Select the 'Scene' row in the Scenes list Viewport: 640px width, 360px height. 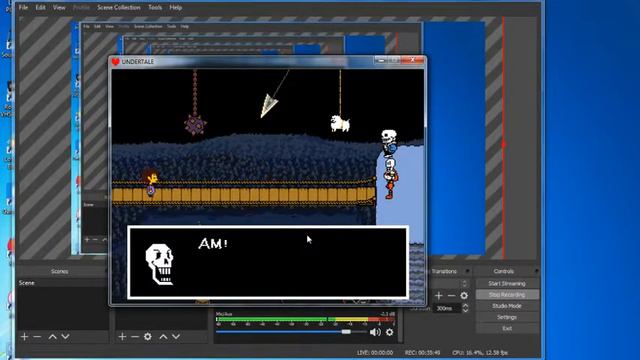point(62,283)
